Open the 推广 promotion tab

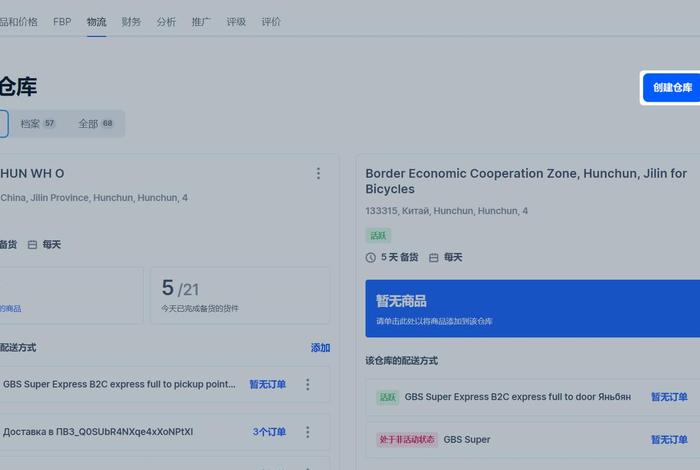(x=201, y=22)
